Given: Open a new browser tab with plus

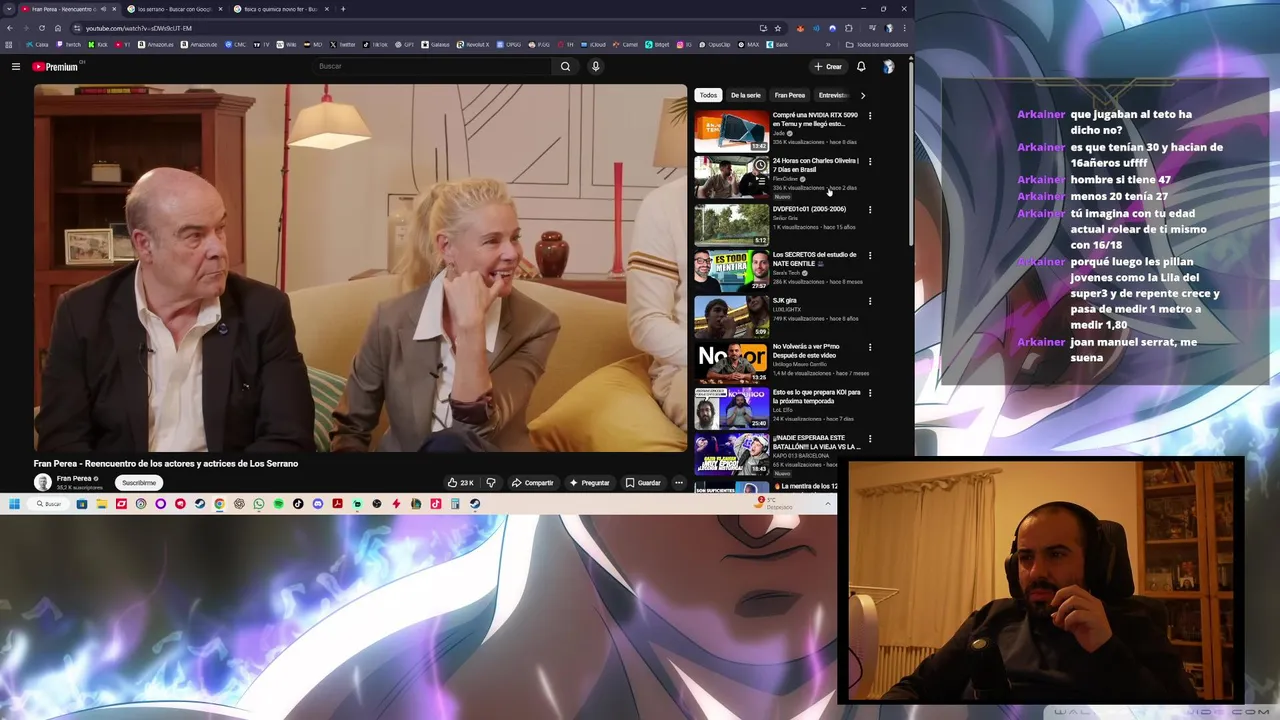Looking at the screenshot, I should click(343, 9).
